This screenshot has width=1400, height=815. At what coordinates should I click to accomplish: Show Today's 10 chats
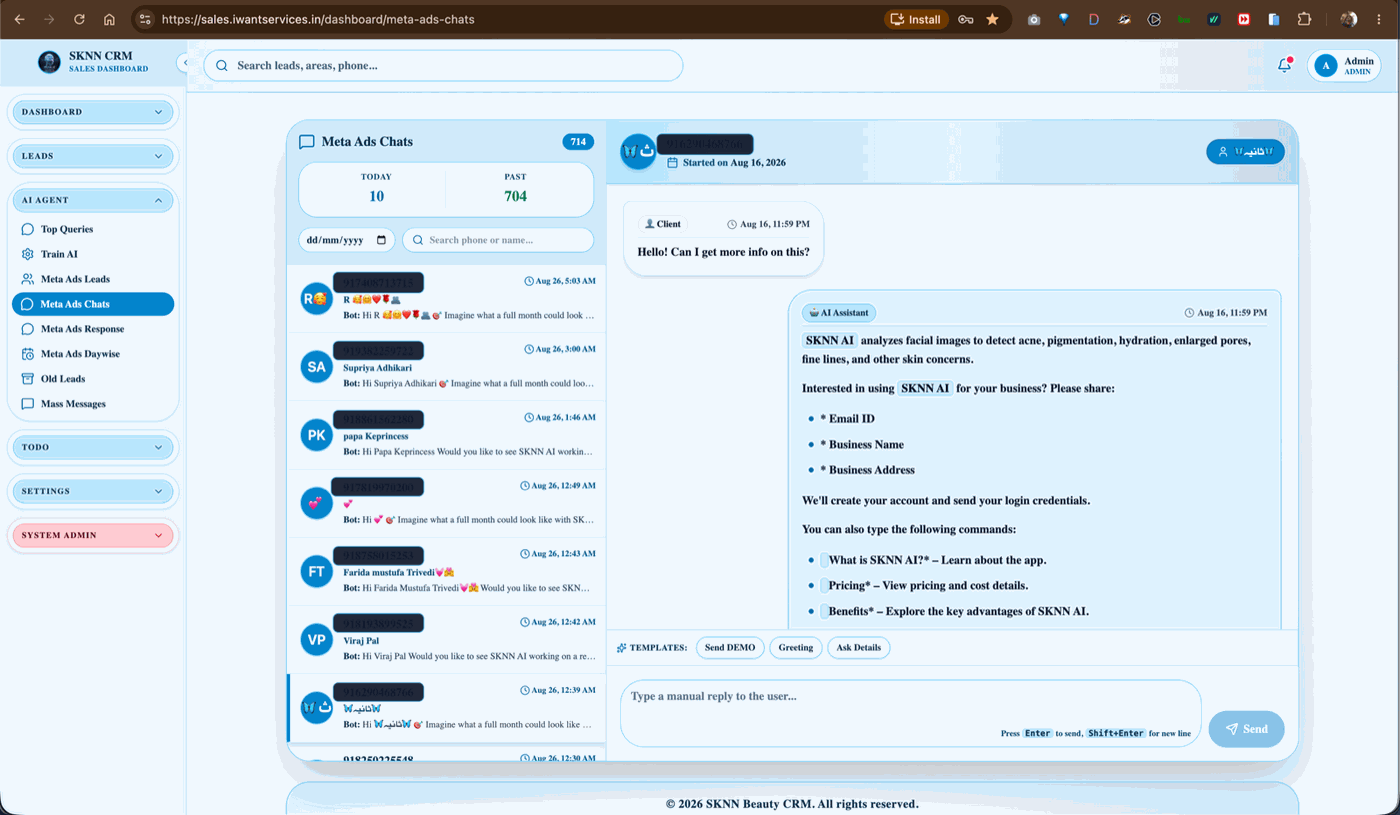click(376, 189)
